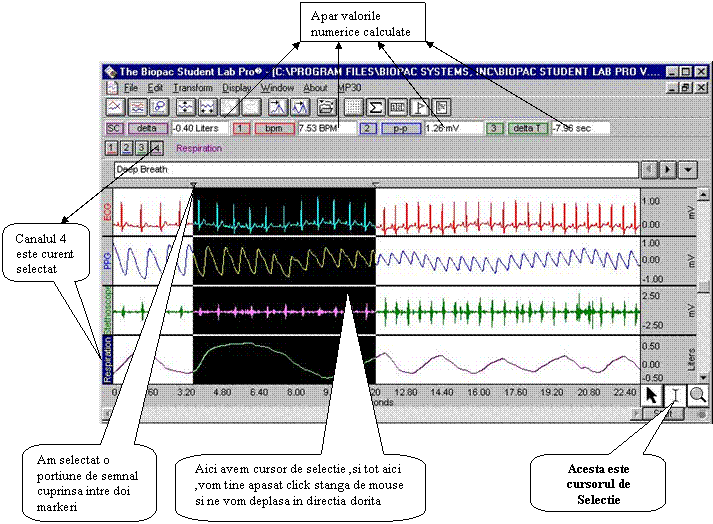Image resolution: width=713 pixels, height=524 pixels.
Task: Click the Sigma summation toolbar icon
Action: [x=376, y=107]
